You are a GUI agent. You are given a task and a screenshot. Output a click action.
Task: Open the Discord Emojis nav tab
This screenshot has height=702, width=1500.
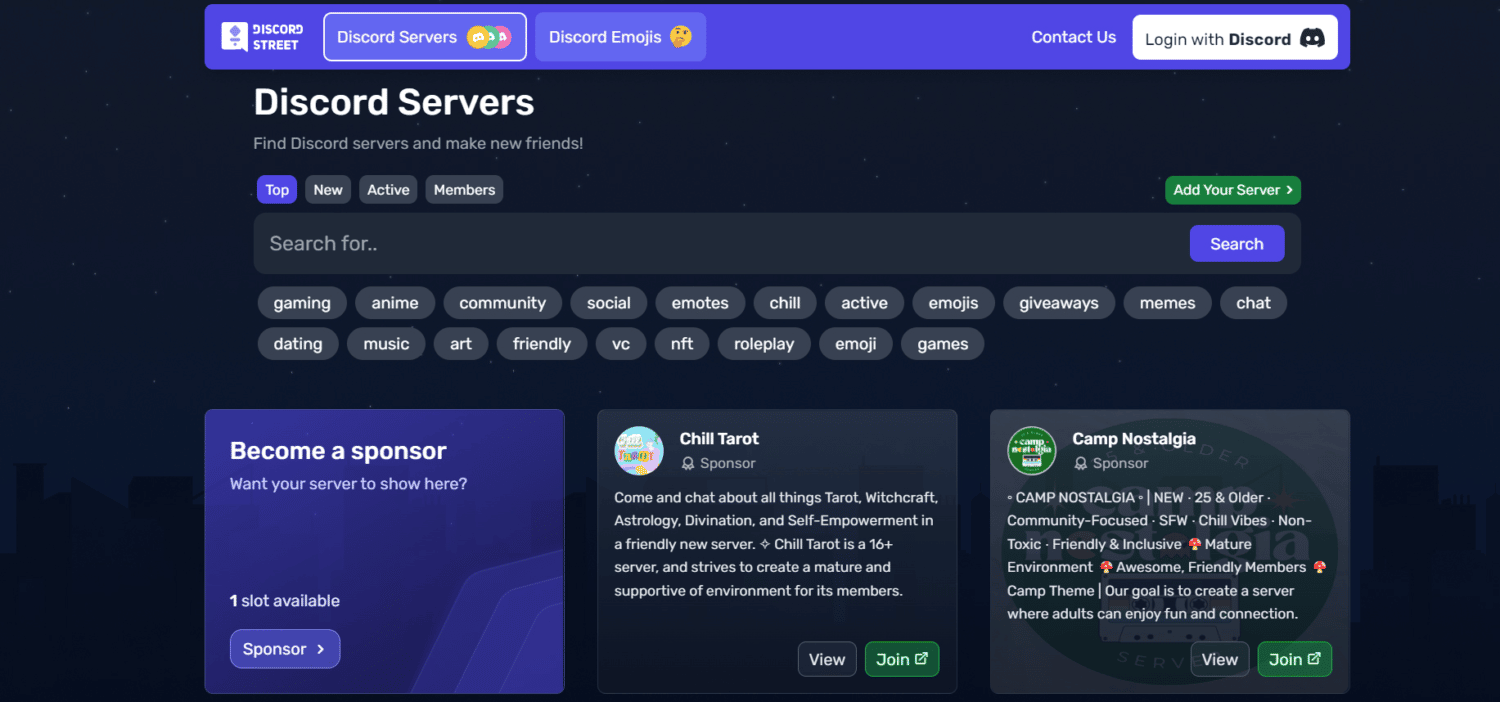[x=620, y=37]
